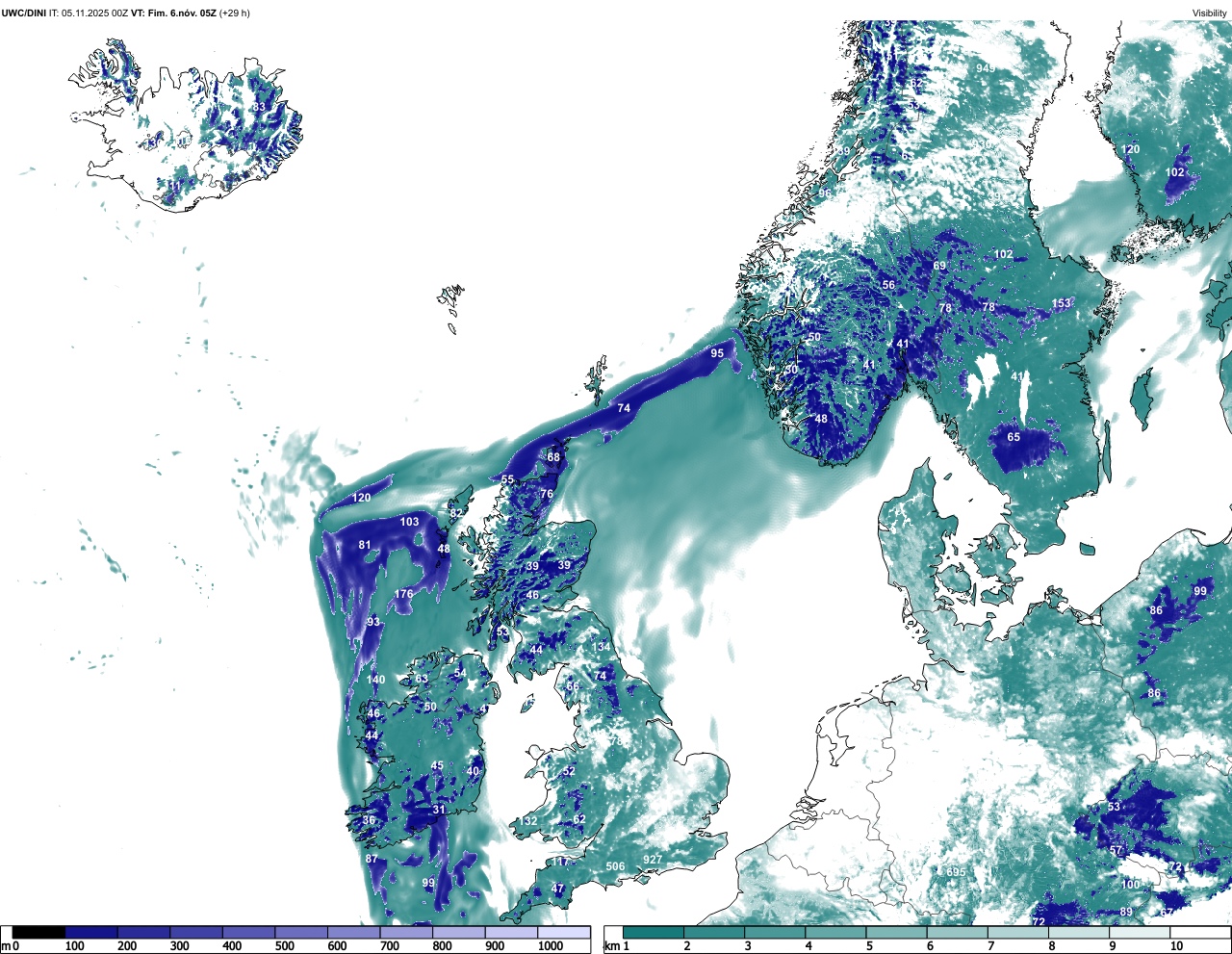Image resolution: width=1232 pixels, height=954 pixels.
Task: Click the '140' value west of Ireland
Action: point(375,680)
